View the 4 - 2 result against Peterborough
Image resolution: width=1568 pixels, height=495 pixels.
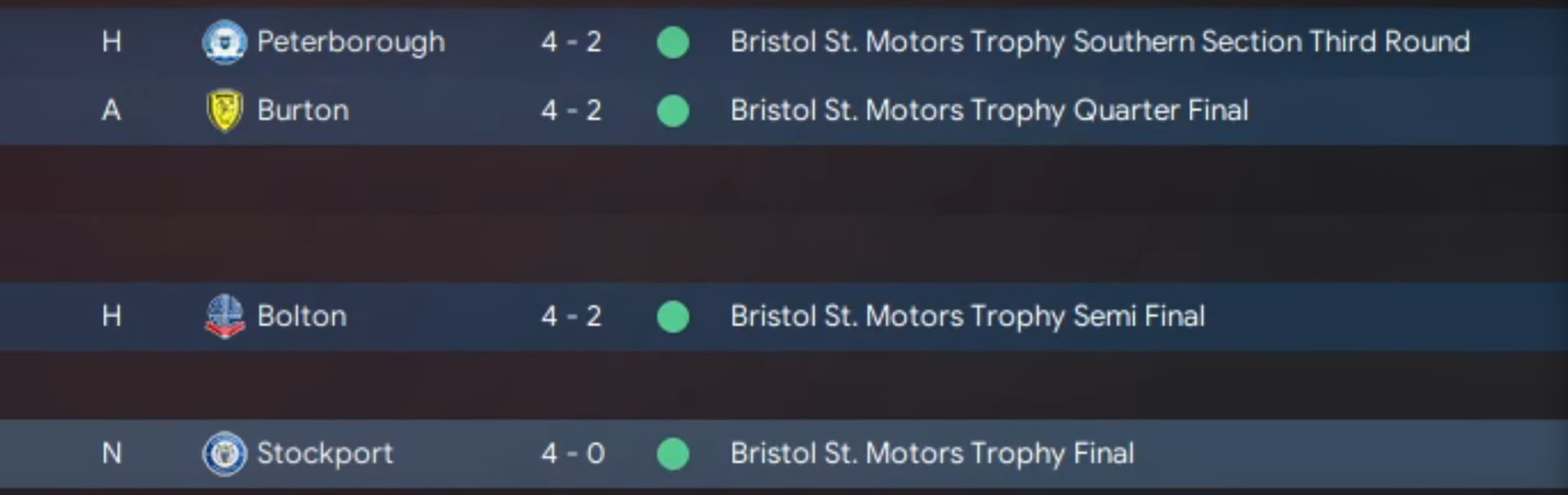571,42
